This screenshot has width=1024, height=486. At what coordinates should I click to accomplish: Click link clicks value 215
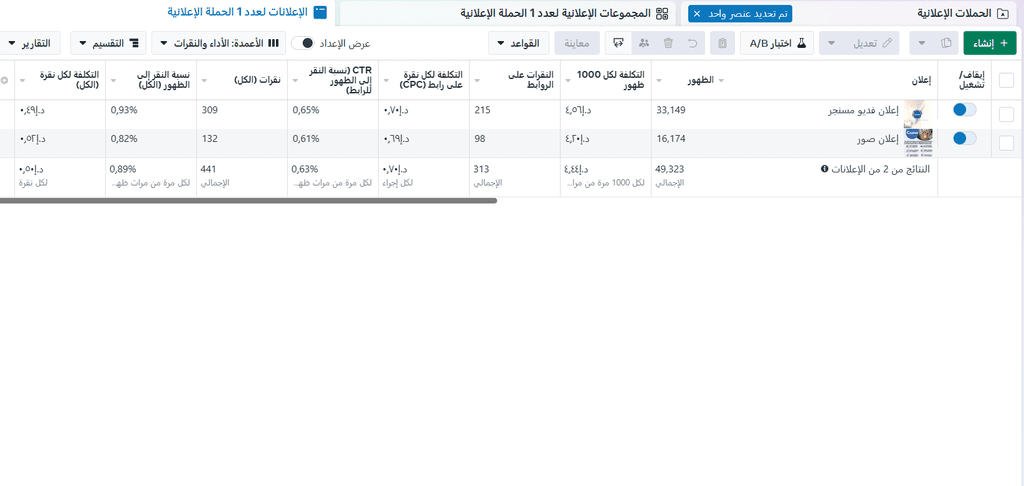tap(482, 110)
